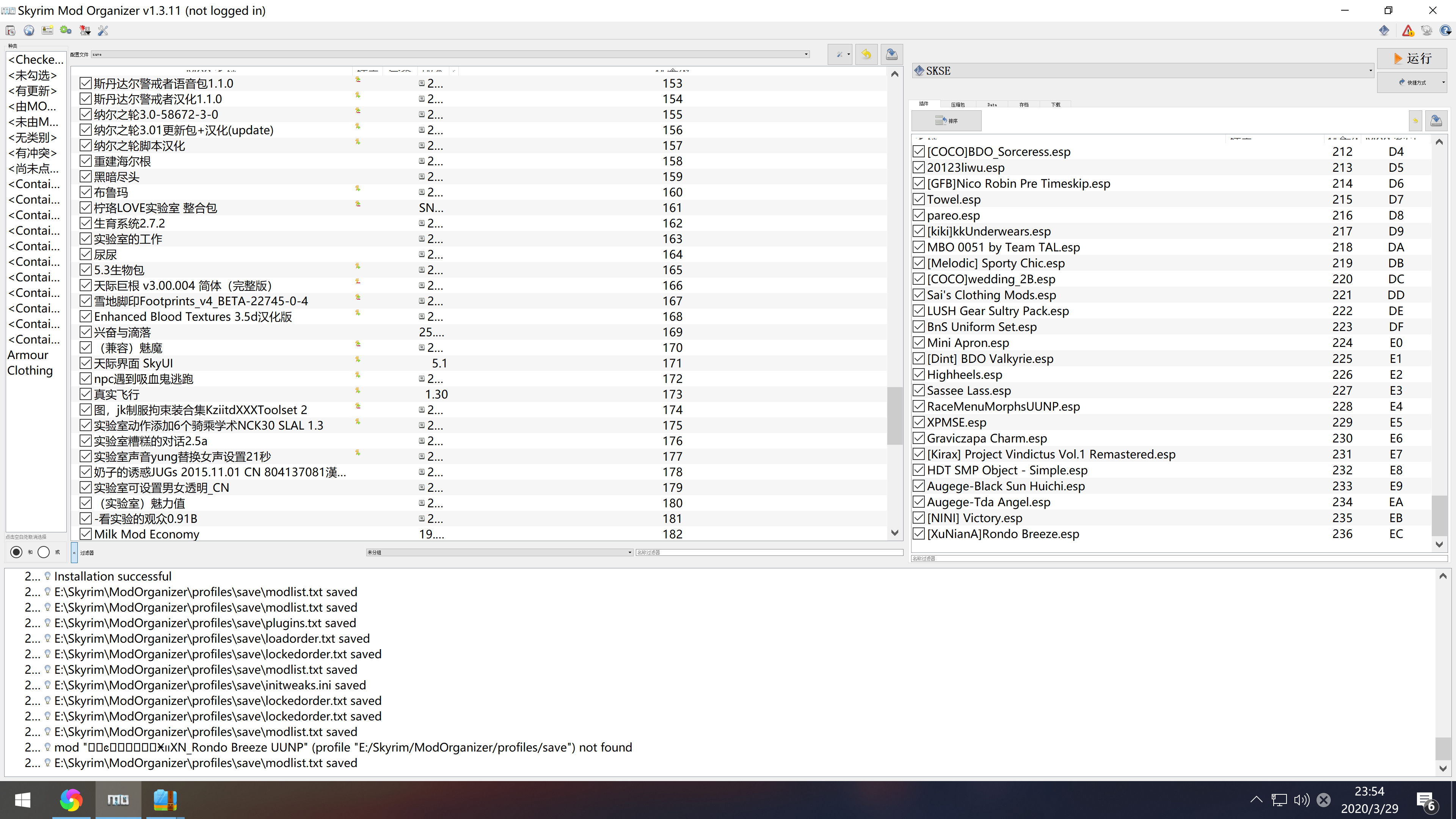Expand hidden taskbar tray icons chevron
Image resolution: width=1456 pixels, height=819 pixels.
[x=1256, y=800]
